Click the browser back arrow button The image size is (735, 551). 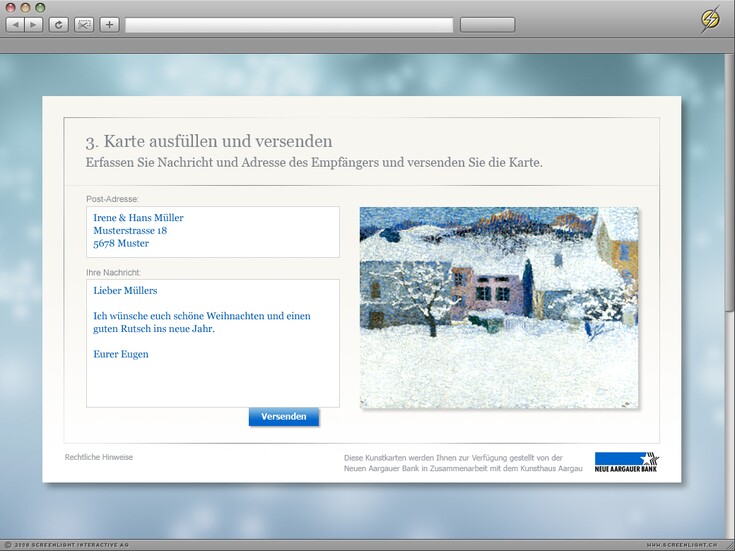pos(15,25)
